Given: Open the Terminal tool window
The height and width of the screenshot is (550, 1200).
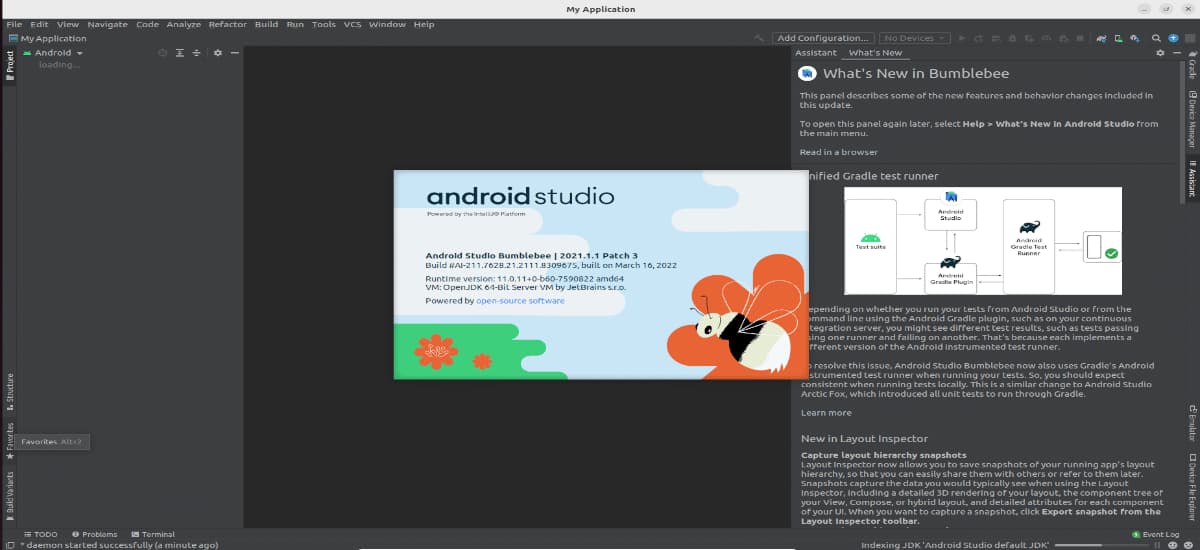Looking at the screenshot, I should pos(152,535).
